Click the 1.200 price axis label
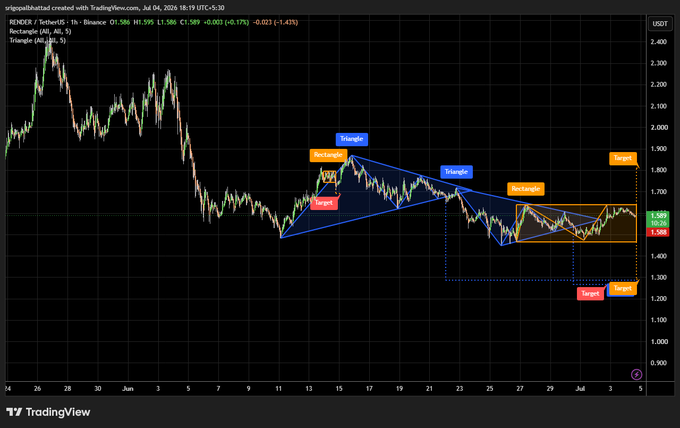This screenshot has height=428, width=680. [659, 298]
